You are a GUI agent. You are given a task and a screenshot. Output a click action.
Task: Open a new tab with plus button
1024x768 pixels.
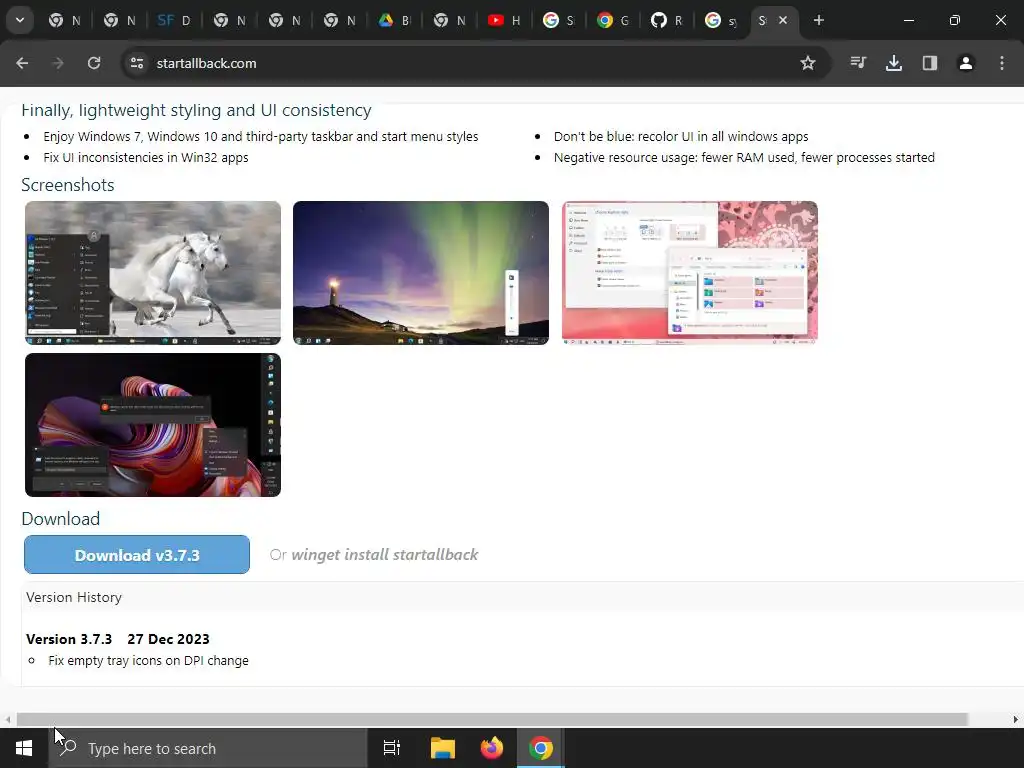819,20
